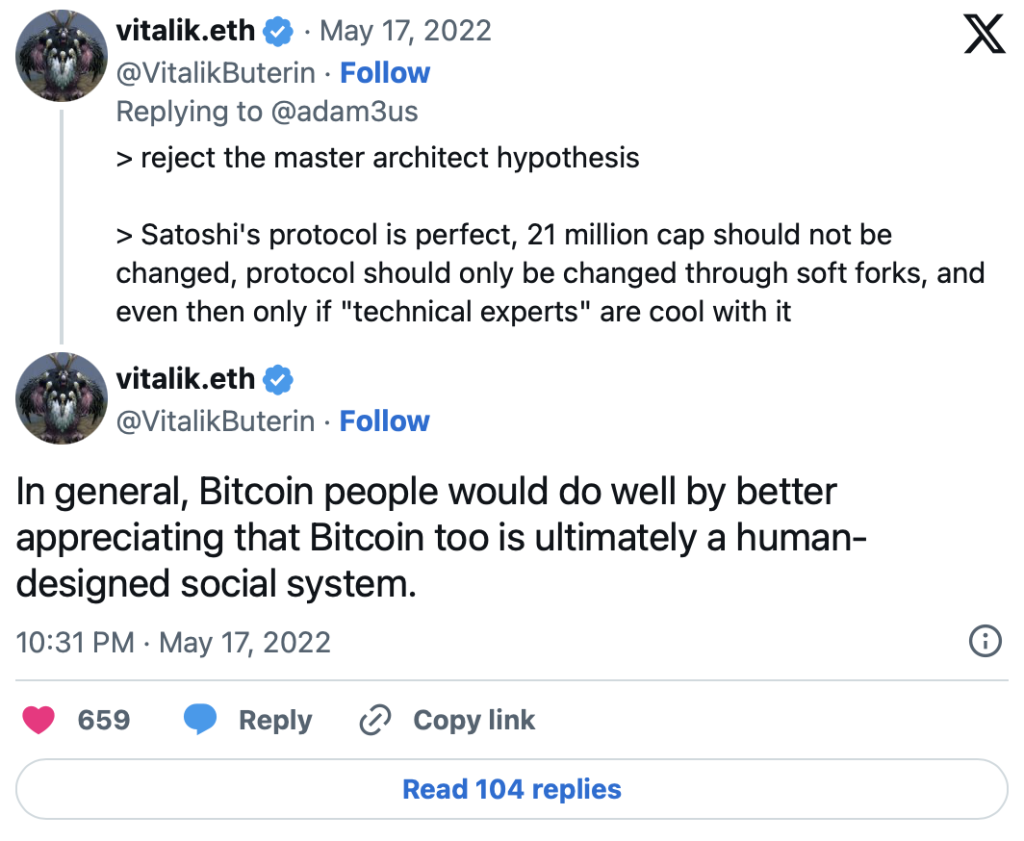
Task: Click the copy link chain icon
Action: click(x=375, y=720)
